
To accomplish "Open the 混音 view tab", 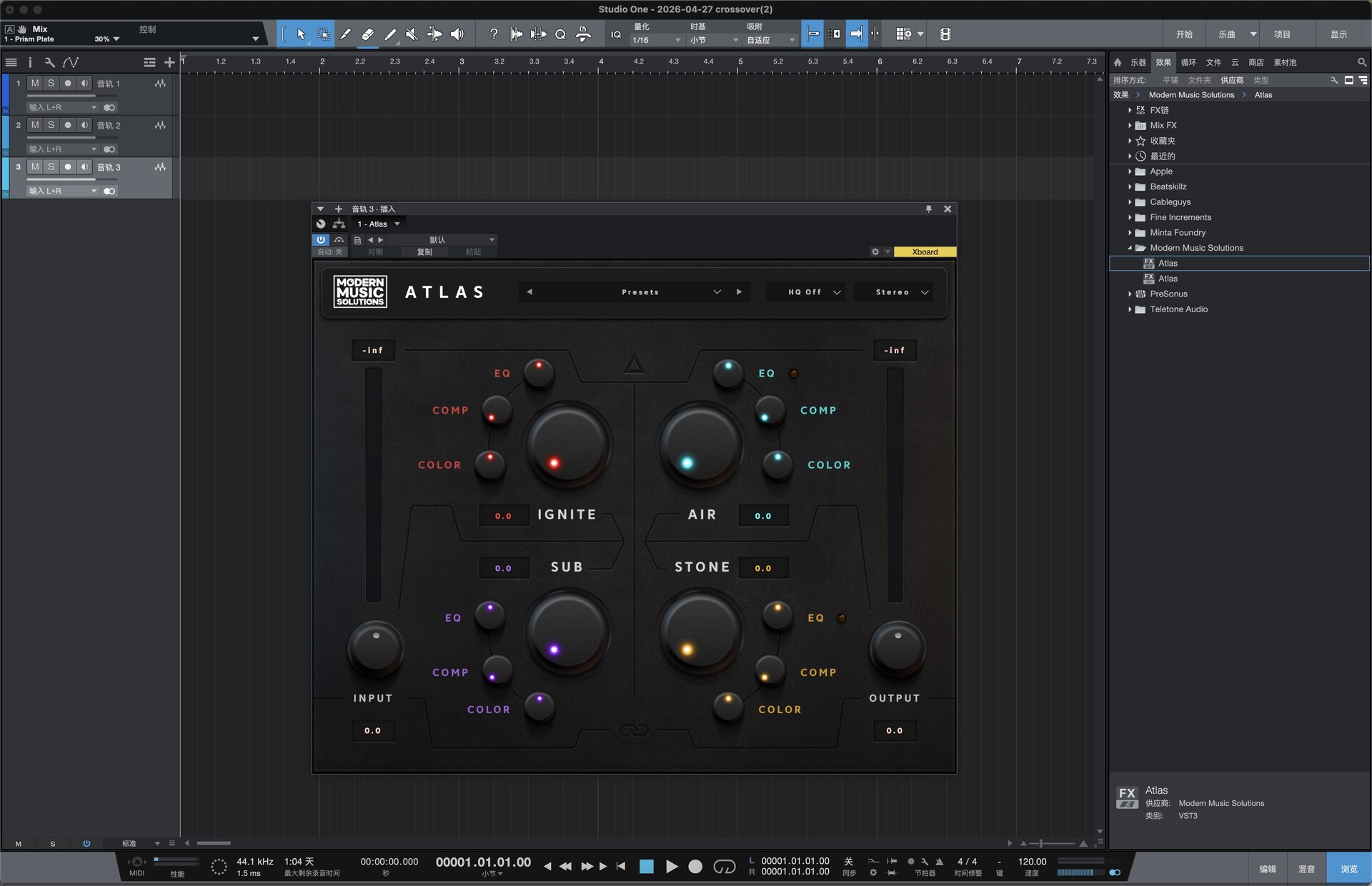I will point(1306,868).
